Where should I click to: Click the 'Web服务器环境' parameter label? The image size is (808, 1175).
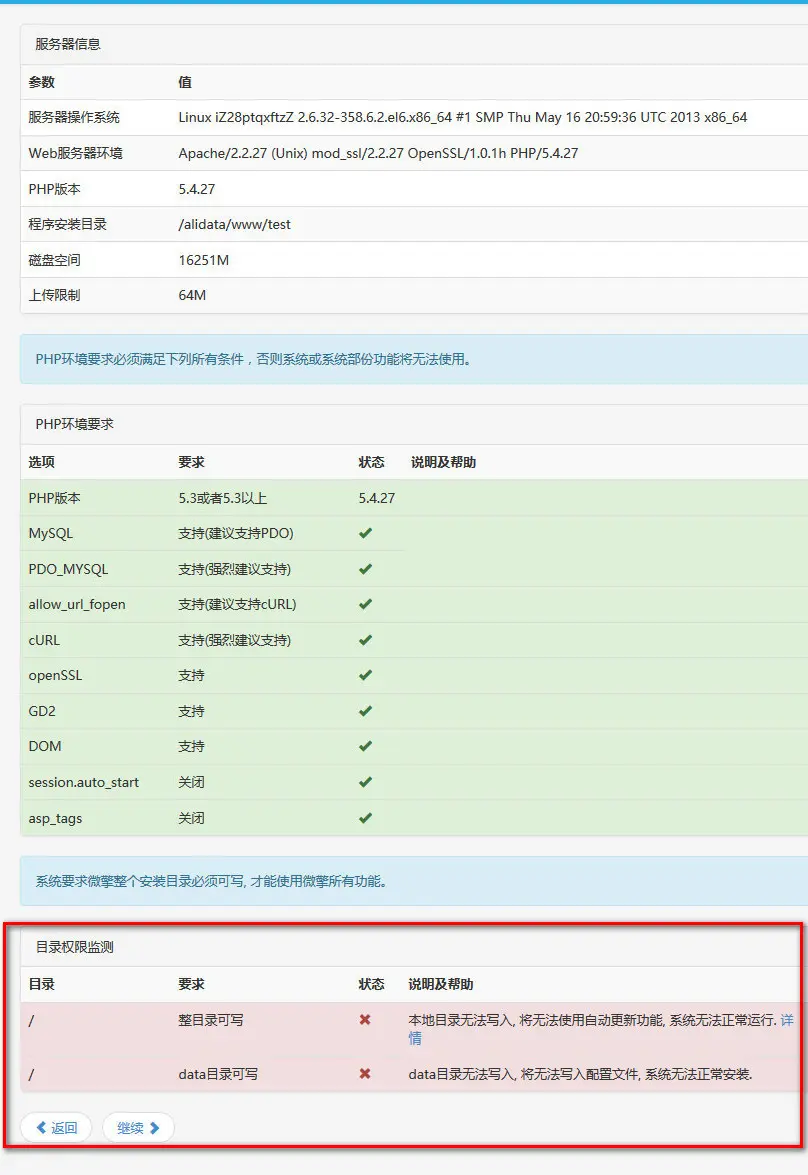point(76,153)
